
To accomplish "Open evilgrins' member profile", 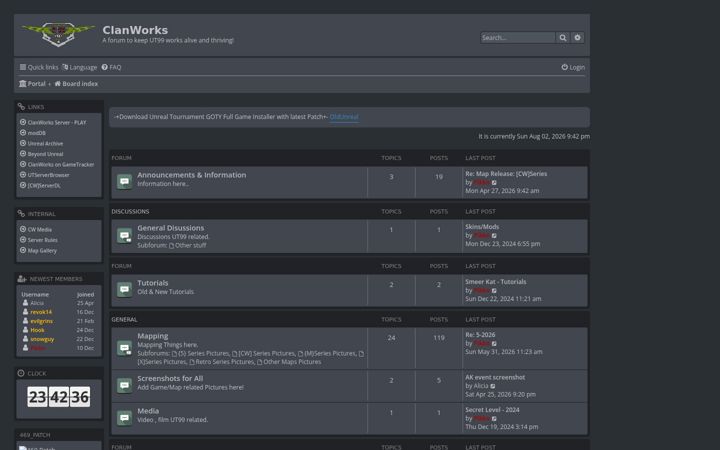I will pyautogui.click(x=41, y=321).
